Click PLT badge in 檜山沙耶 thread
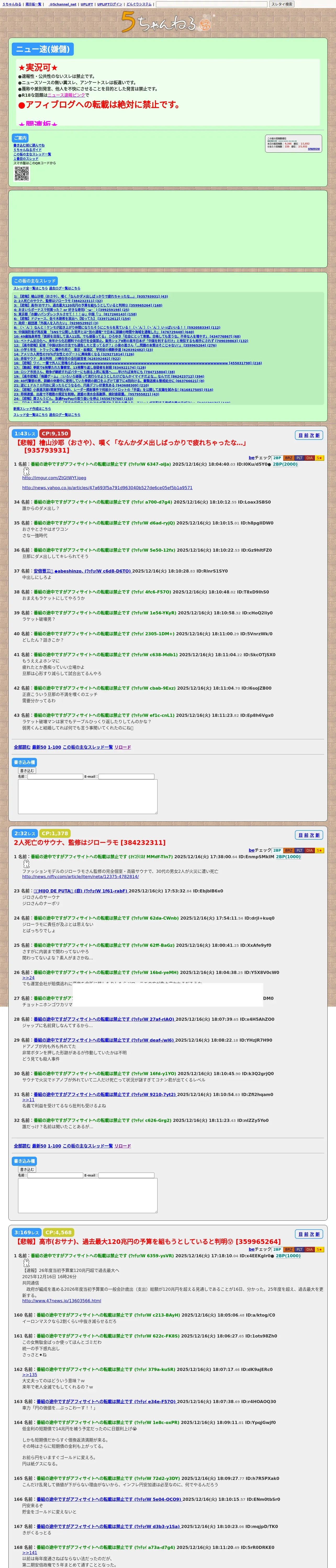The height and width of the screenshot is (1568, 336). tap(299, 458)
